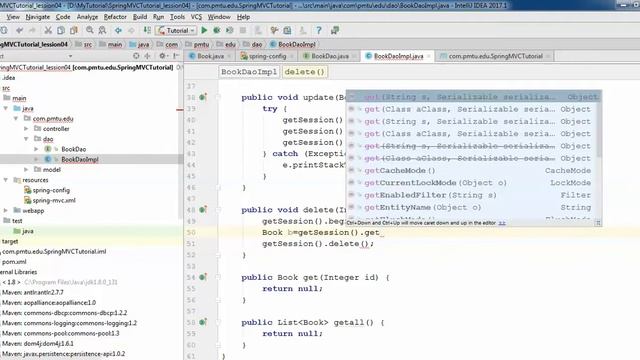Open Project Structure toolbar icon
640x360 pixels.
coord(287,30)
